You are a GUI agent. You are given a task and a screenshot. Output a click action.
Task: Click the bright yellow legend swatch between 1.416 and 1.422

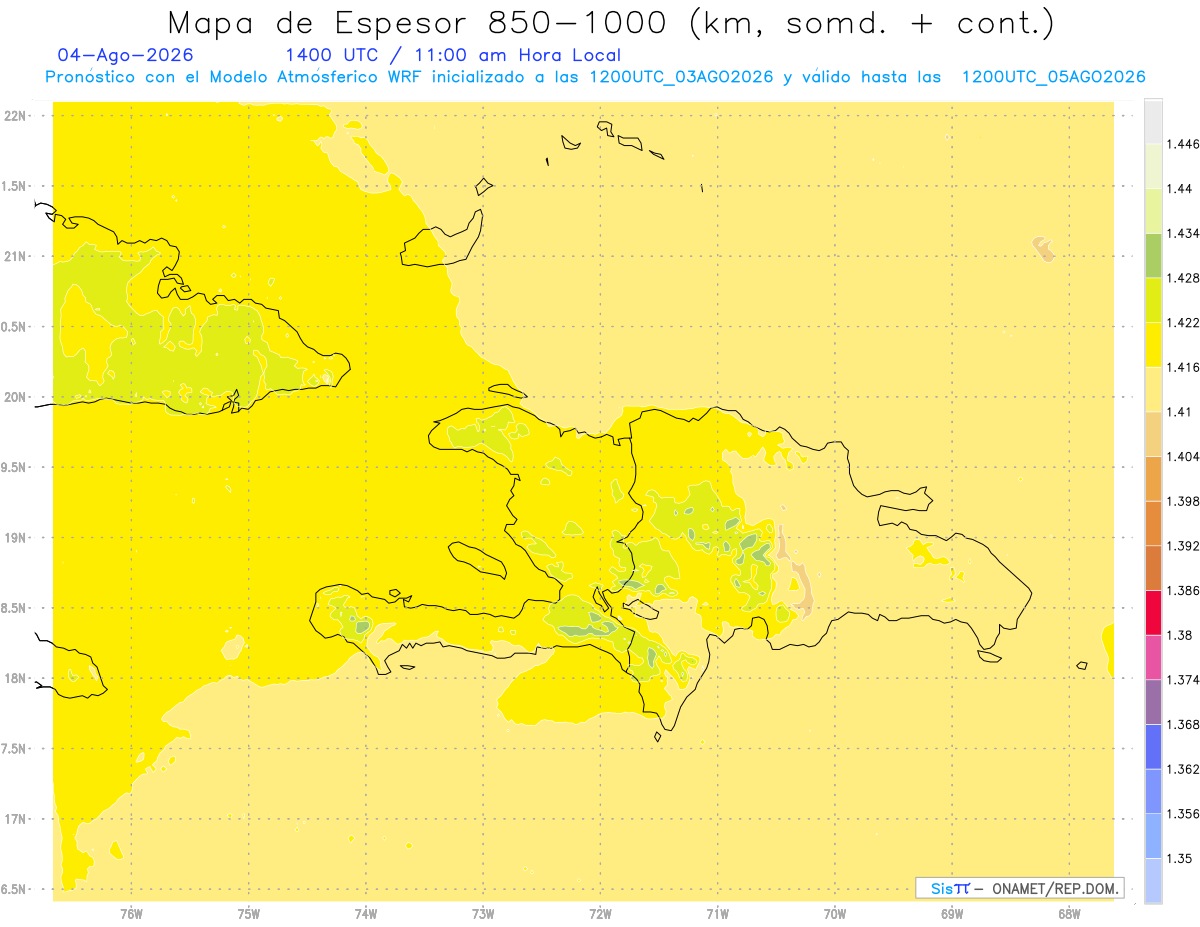point(1153,345)
